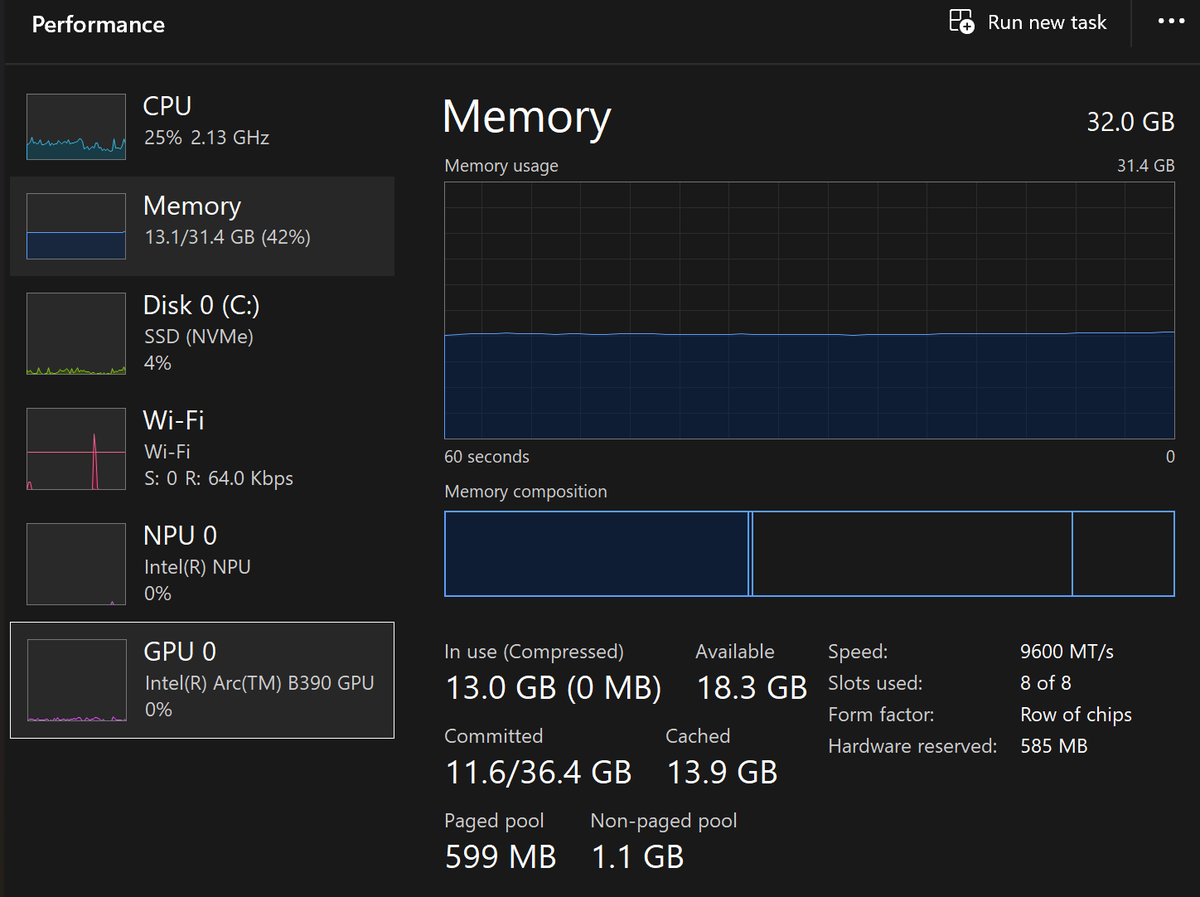Click the standby segment of Memory composition
1200x897 pixels.
tap(911, 553)
